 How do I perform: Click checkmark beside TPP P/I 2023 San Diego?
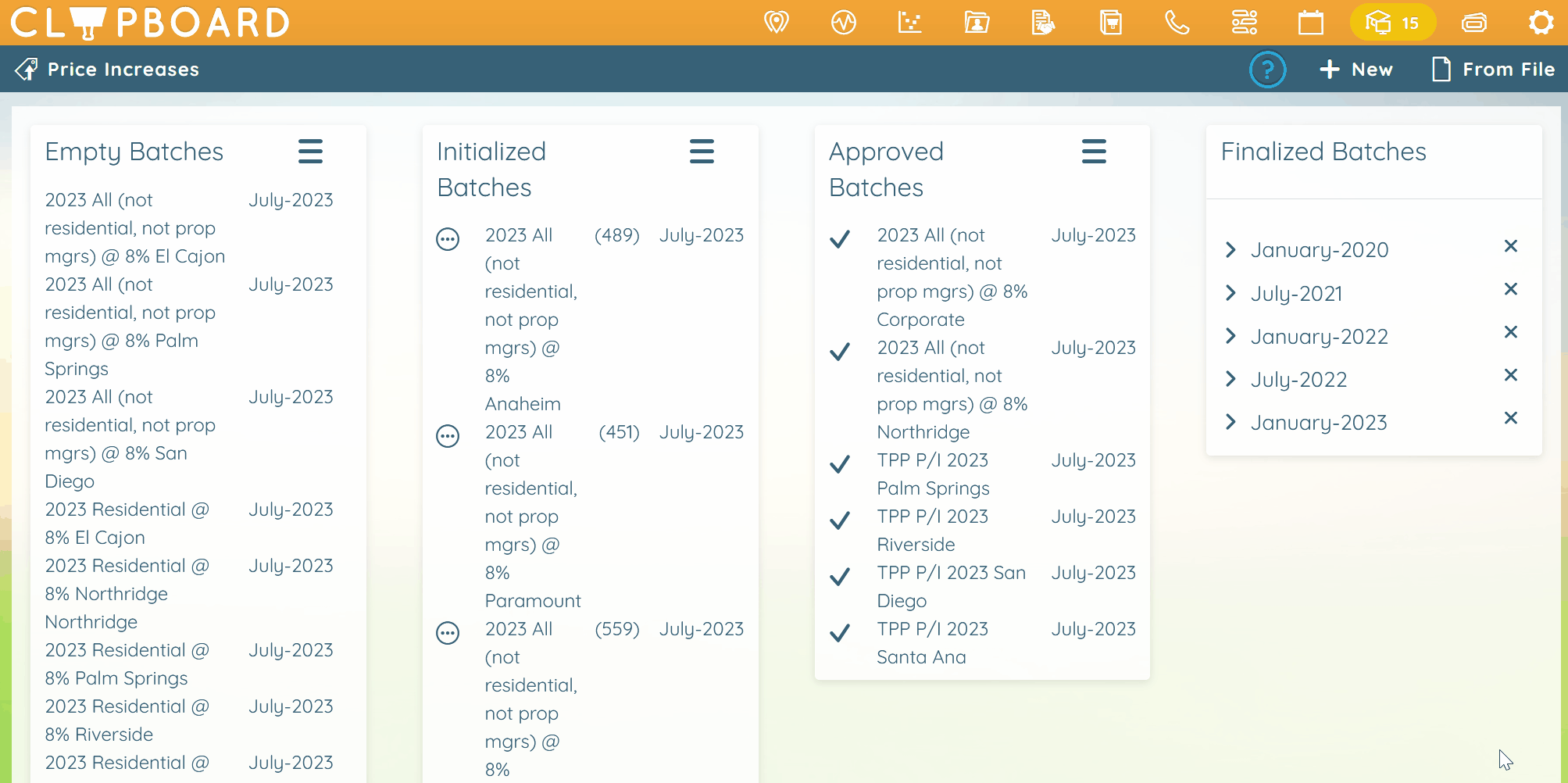840,577
